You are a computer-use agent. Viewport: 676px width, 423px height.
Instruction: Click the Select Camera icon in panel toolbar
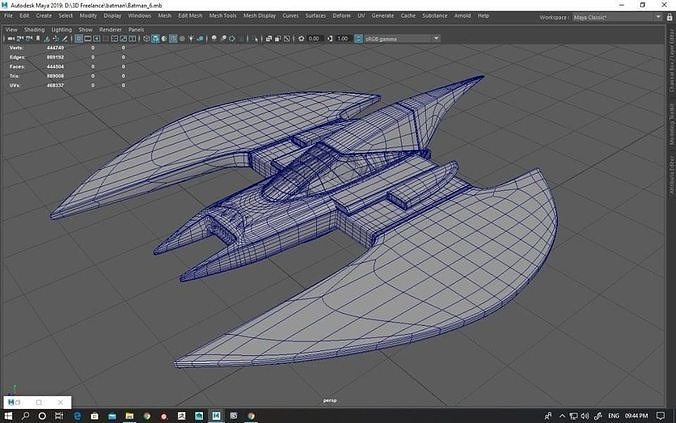[9, 38]
